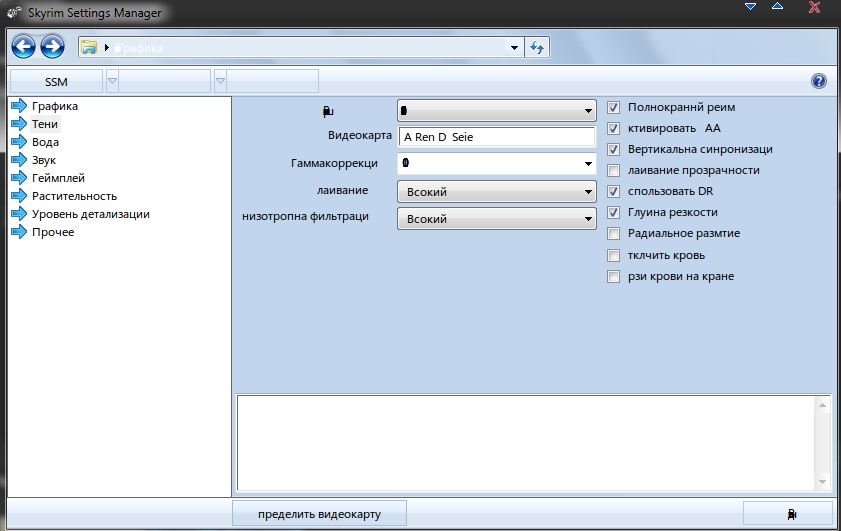Click the пределить видеокарту button
Viewport: 841px width, 531px height.
pos(319,514)
